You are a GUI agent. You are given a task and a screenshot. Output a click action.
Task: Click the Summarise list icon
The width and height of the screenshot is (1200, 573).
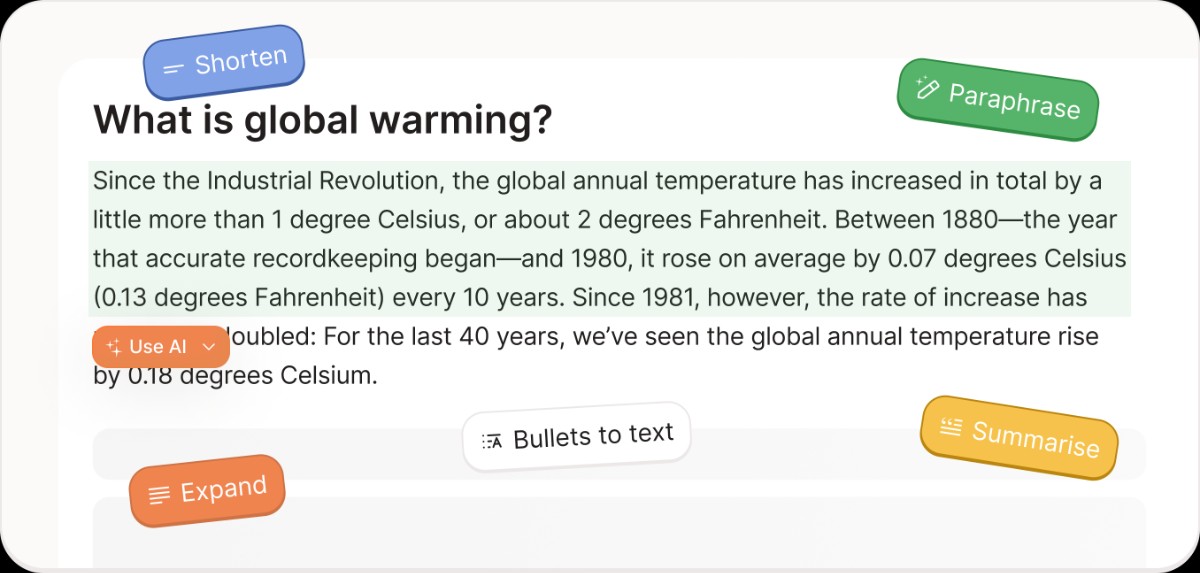952,427
